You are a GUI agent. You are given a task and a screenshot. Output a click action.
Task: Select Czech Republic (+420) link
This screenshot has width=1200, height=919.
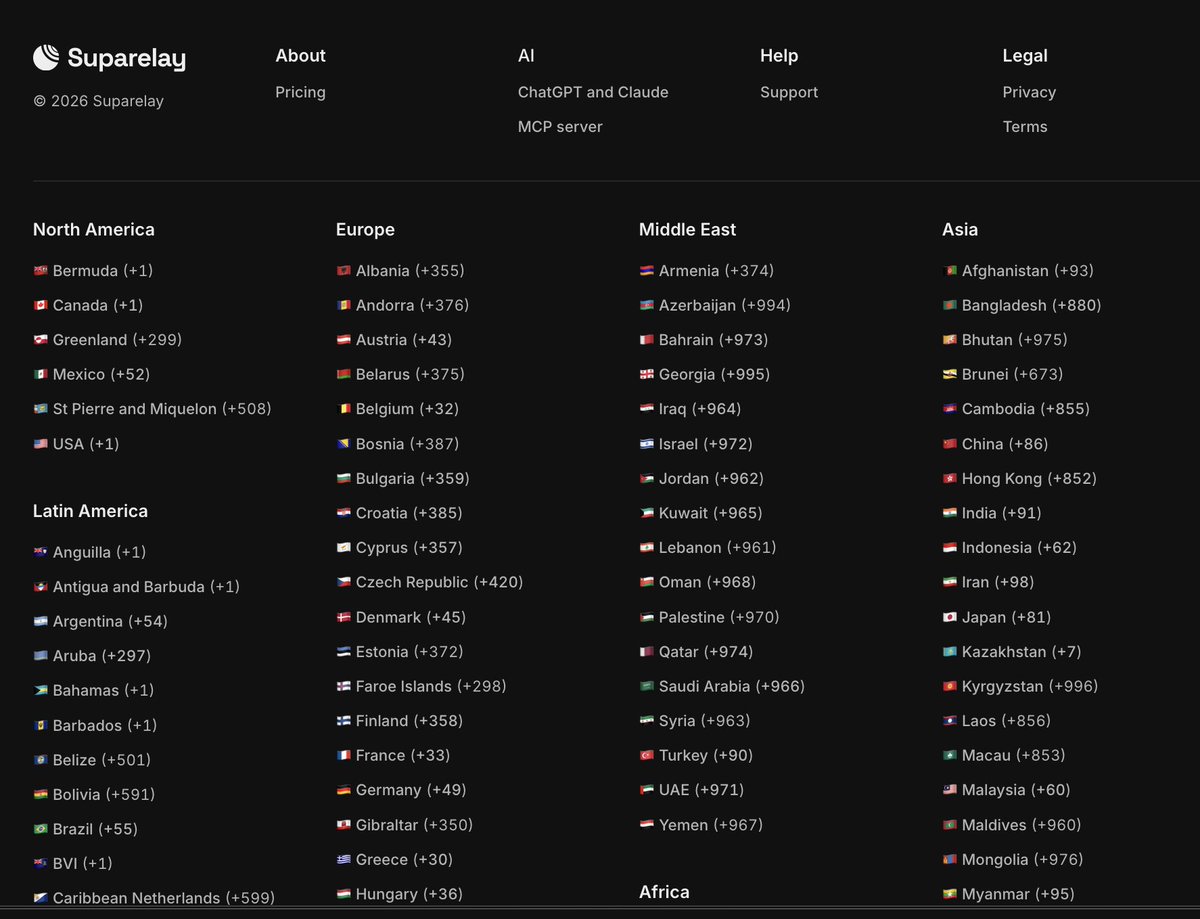430,582
